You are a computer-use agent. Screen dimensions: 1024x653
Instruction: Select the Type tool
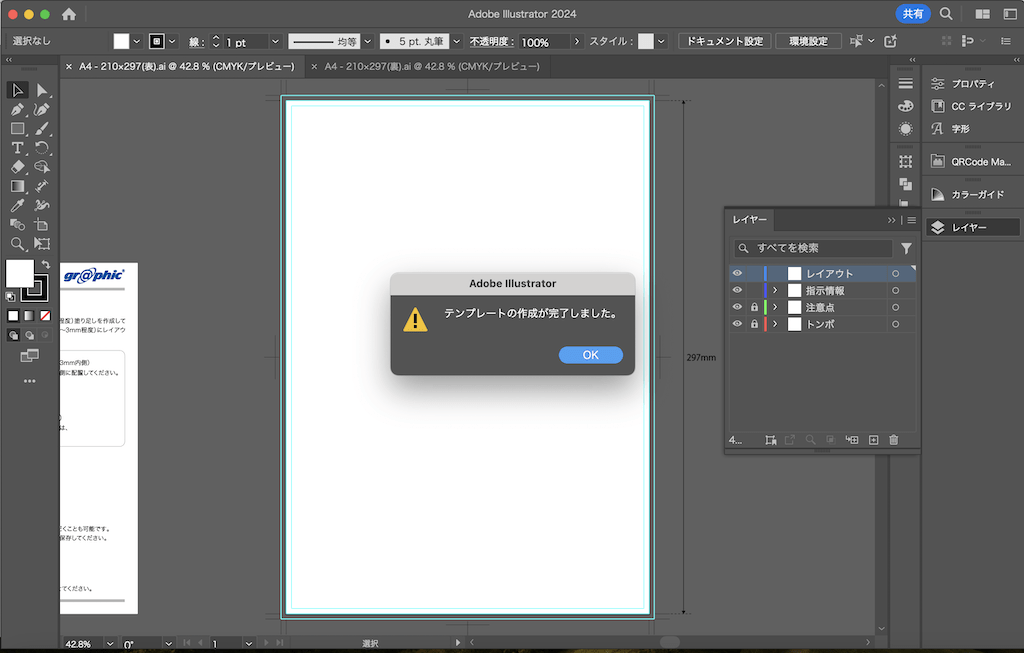tap(17, 148)
